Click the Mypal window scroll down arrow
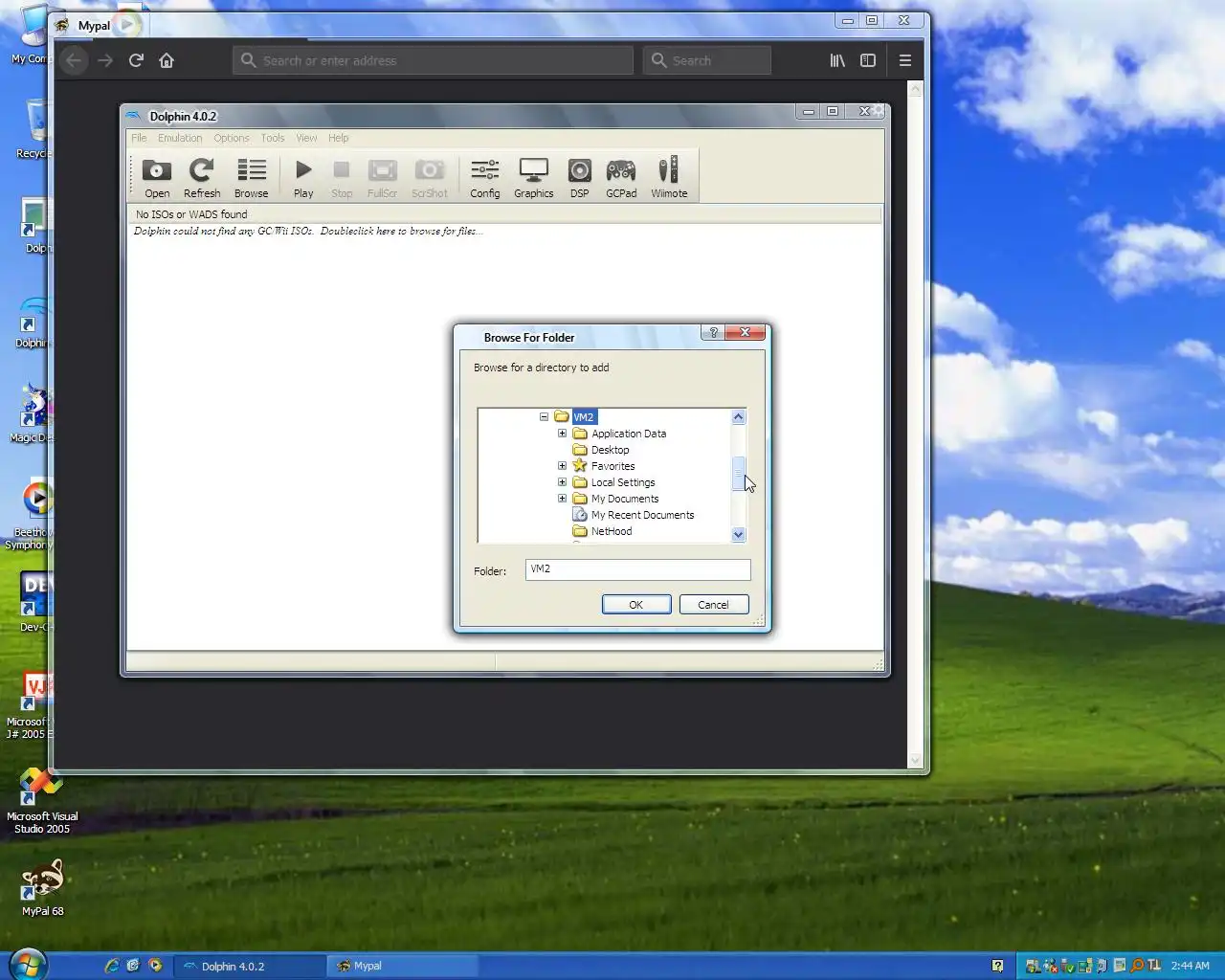Screen dimensions: 1225x980 click(916, 761)
